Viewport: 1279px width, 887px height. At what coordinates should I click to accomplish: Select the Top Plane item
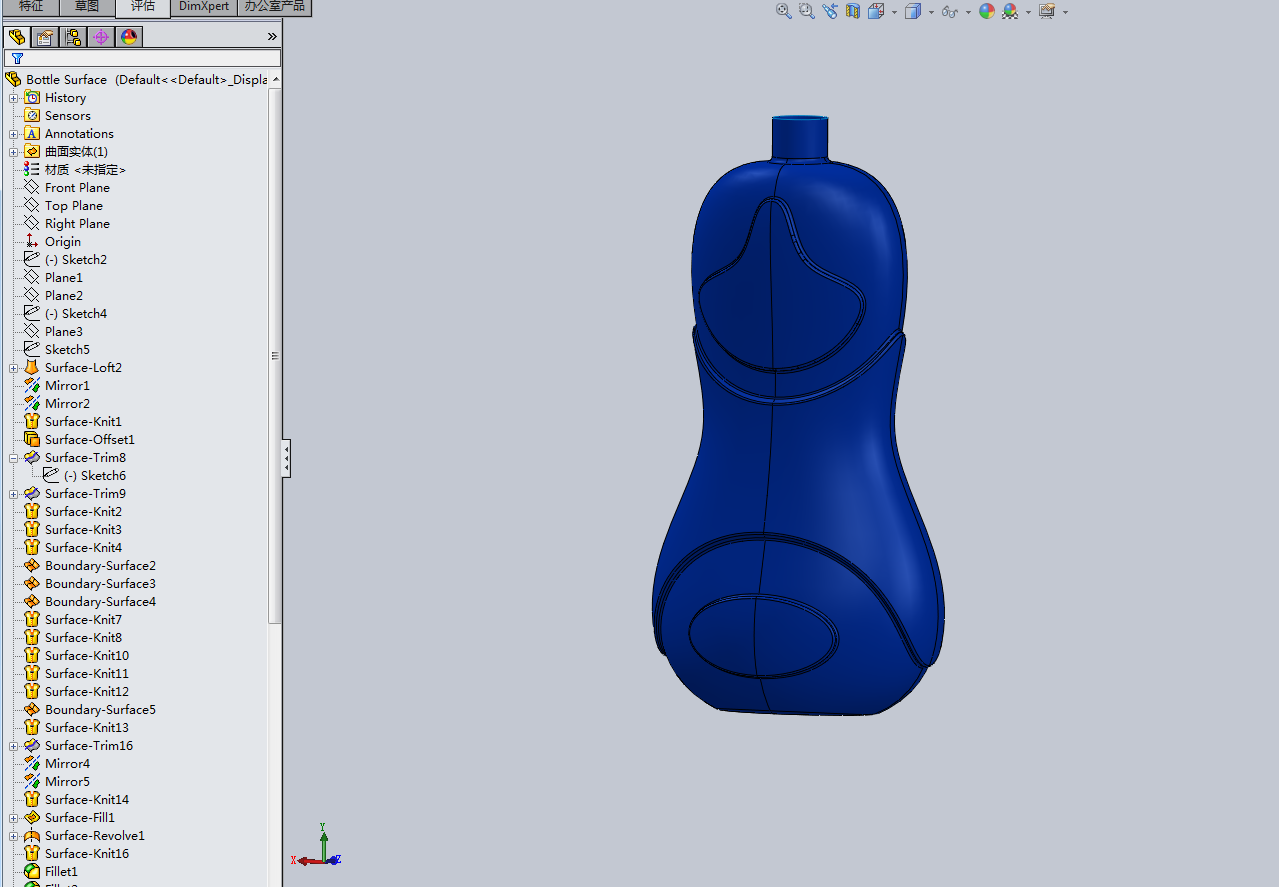[73, 206]
